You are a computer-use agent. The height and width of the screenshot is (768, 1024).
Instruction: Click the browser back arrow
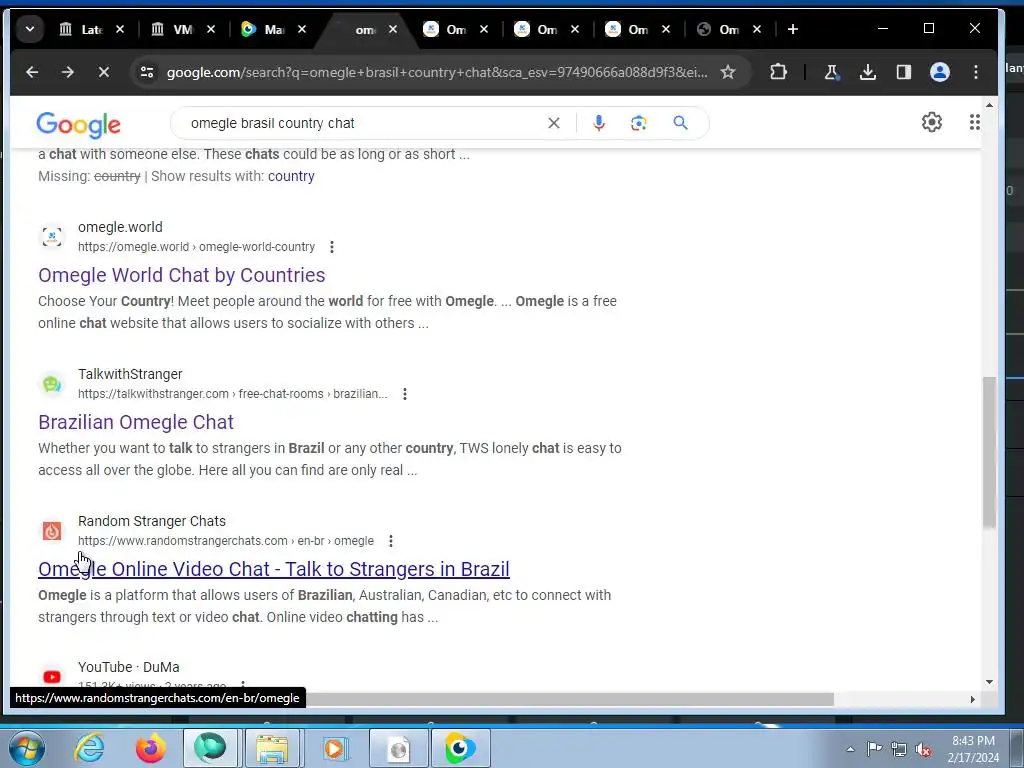pyautogui.click(x=32, y=72)
